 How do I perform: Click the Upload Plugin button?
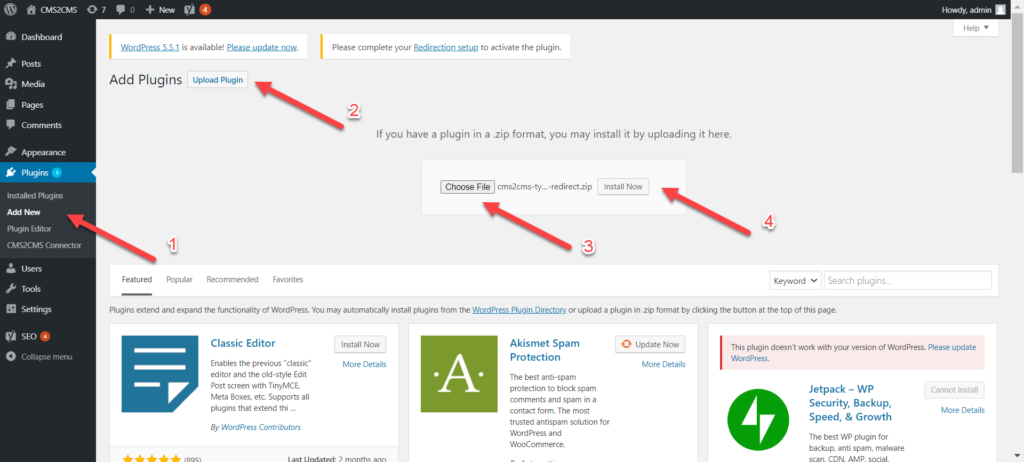[218, 80]
